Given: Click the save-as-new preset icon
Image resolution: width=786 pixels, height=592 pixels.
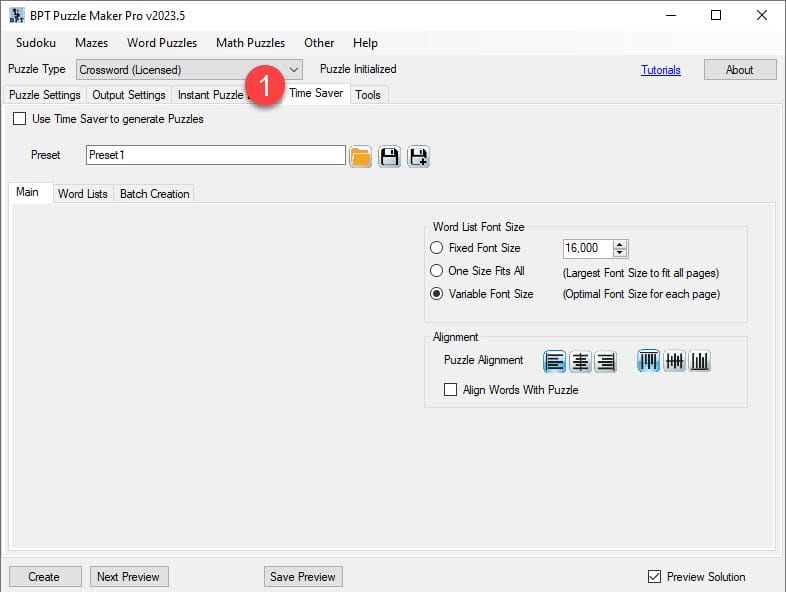Looking at the screenshot, I should pyautogui.click(x=418, y=156).
